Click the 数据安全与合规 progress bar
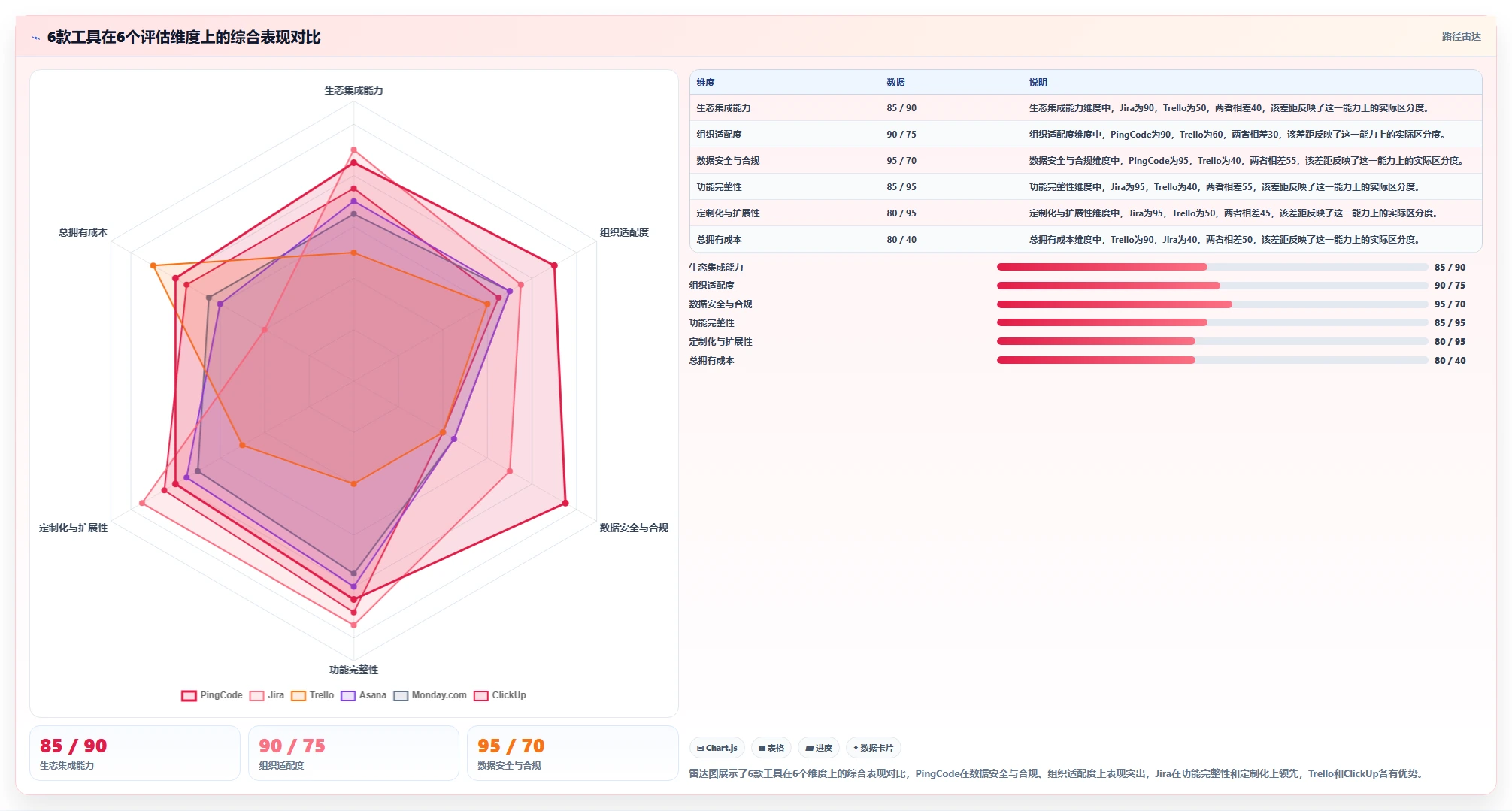 click(1212, 304)
